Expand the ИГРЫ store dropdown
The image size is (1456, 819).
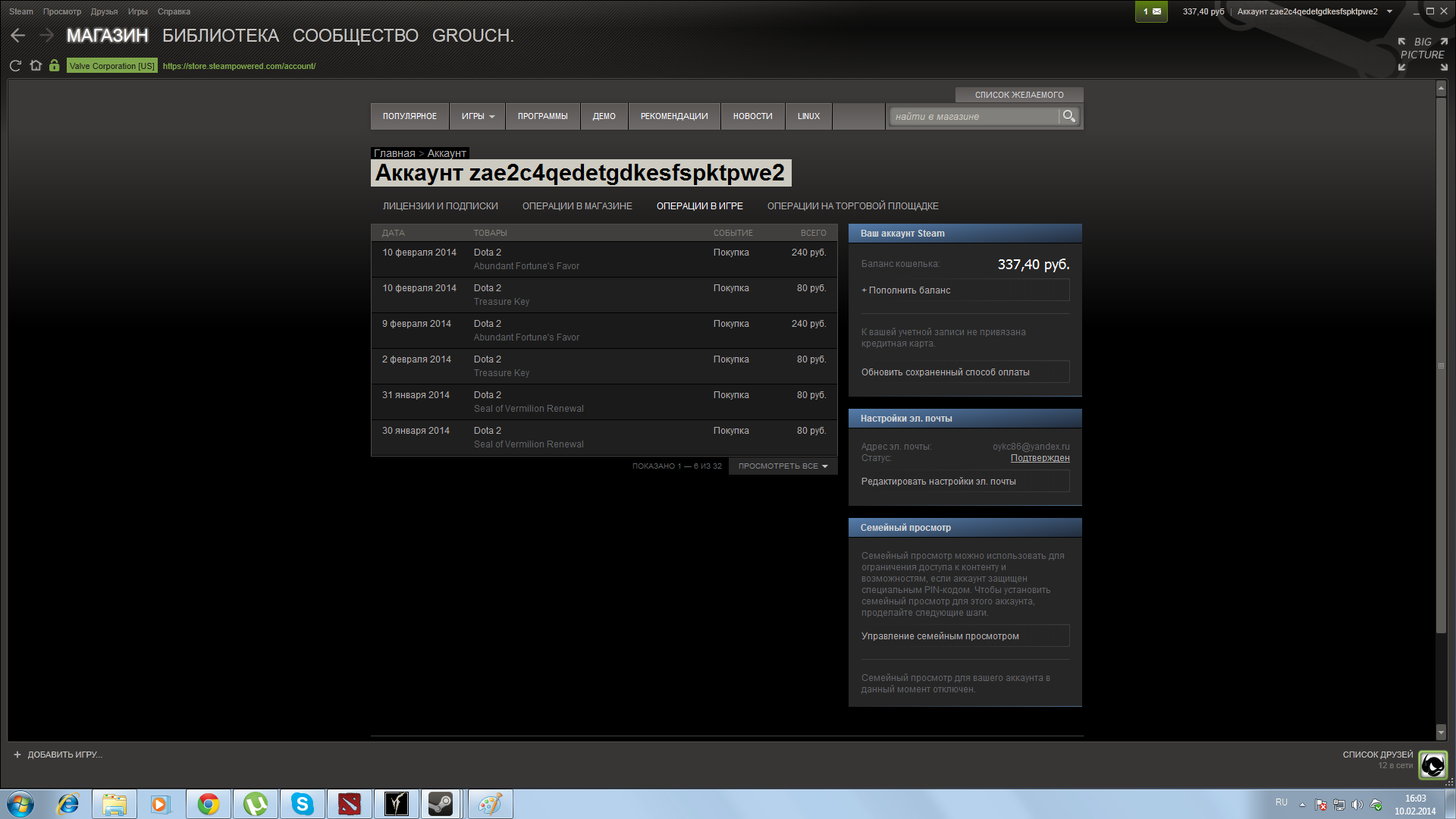click(477, 116)
